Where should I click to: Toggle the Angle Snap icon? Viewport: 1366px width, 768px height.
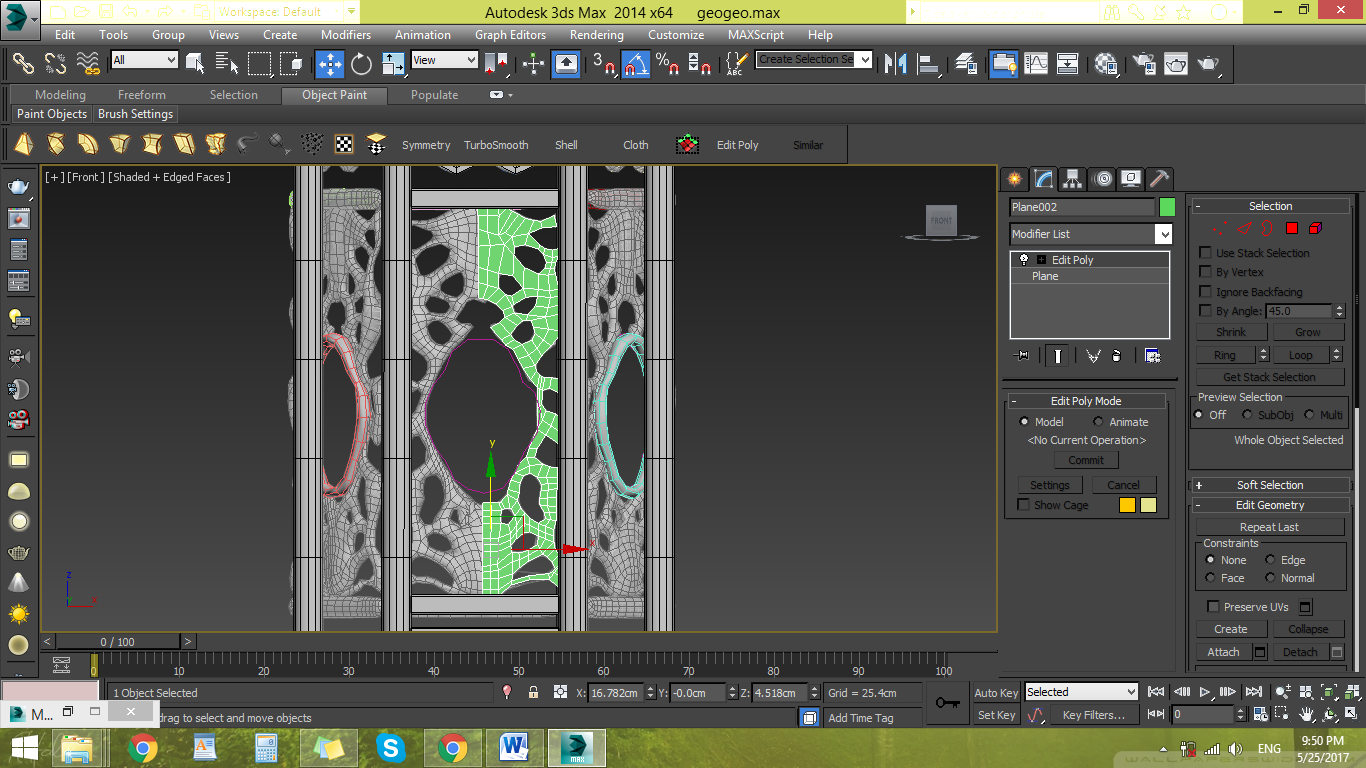635,64
